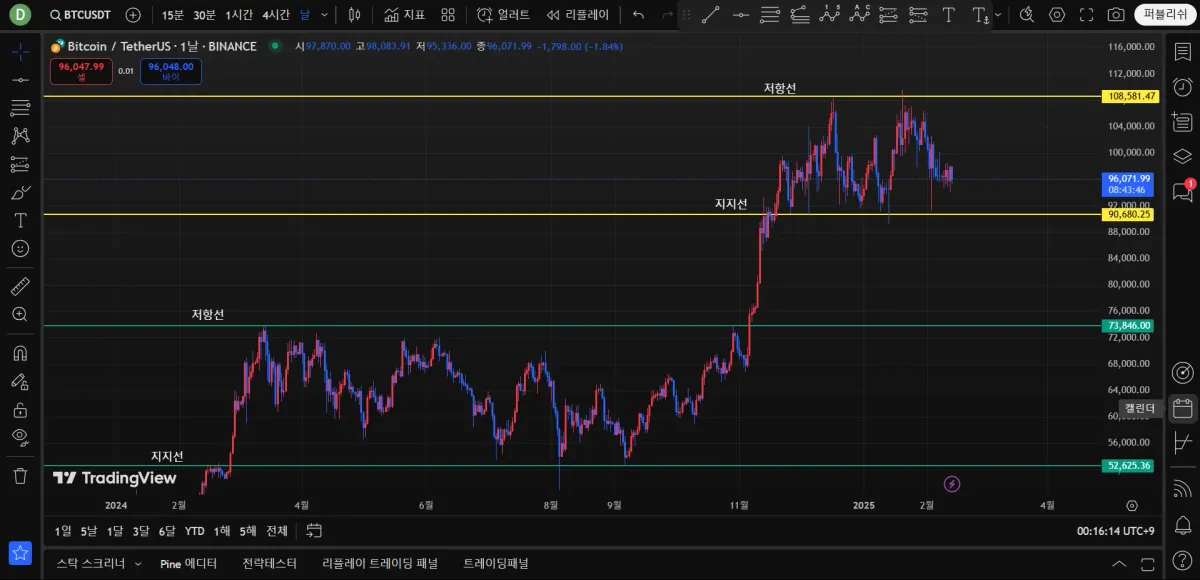Select the short position favorite tool
1200x580 pixels.
919,15
